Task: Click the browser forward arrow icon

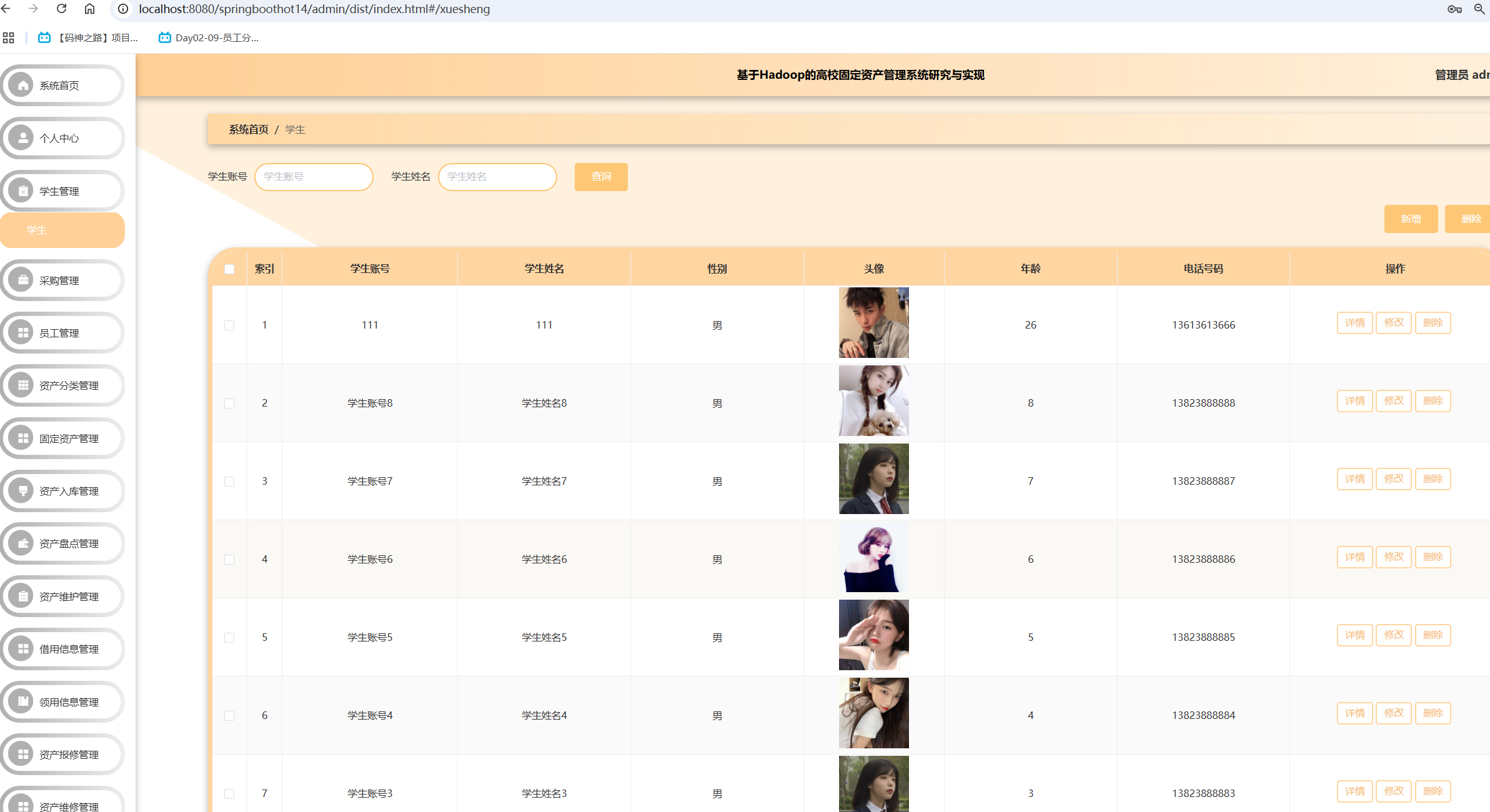Action: [34, 9]
